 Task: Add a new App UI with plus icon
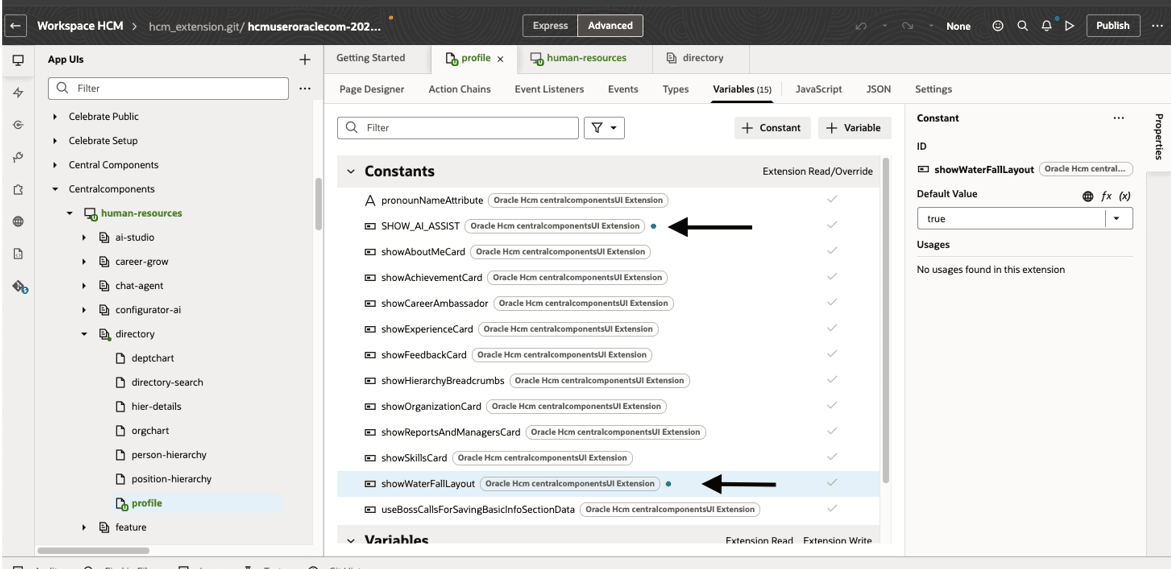click(x=304, y=60)
